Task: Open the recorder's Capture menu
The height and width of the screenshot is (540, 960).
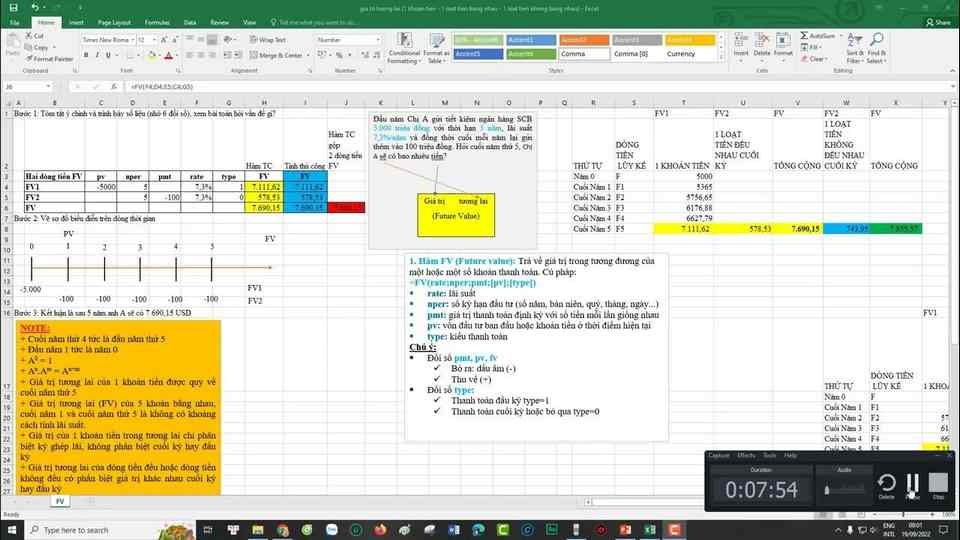Action: click(719, 456)
